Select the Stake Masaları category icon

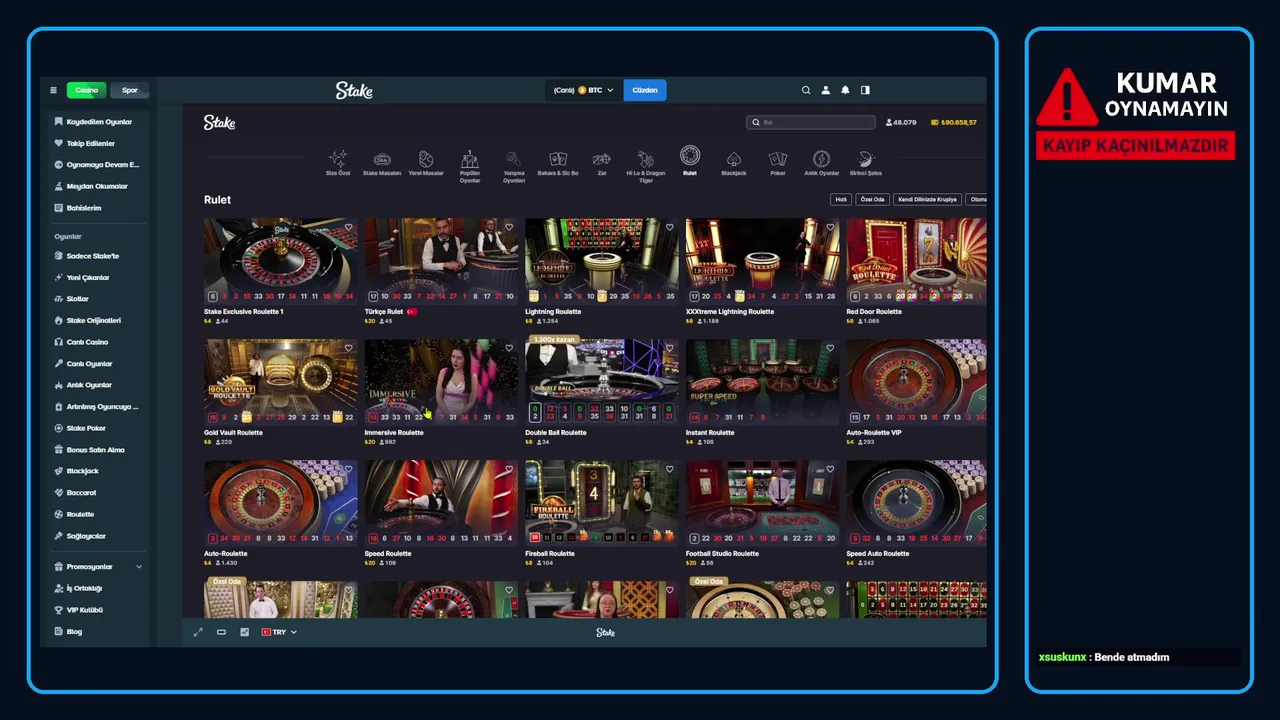point(382,159)
